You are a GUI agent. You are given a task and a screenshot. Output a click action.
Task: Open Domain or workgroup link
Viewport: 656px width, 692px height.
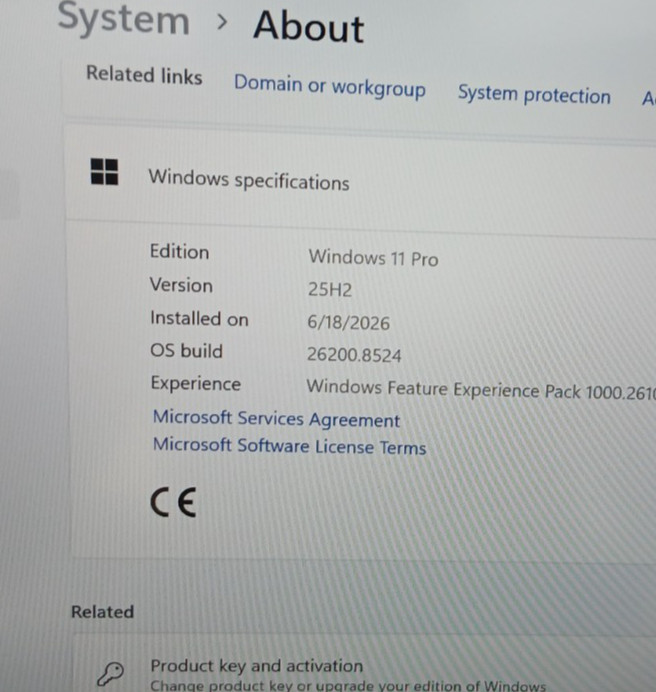[330, 86]
